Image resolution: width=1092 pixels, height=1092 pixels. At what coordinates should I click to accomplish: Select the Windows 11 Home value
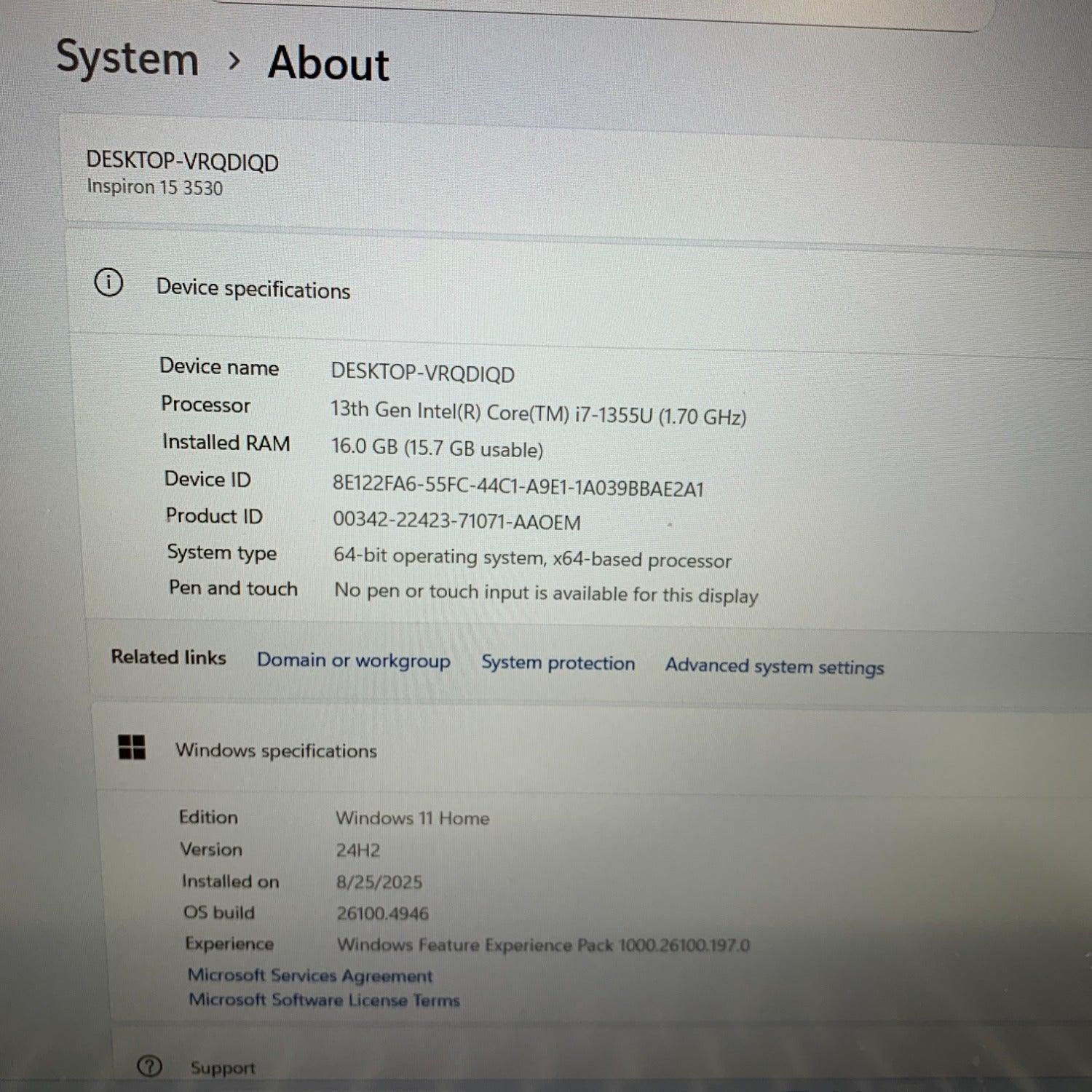coord(413,818)
